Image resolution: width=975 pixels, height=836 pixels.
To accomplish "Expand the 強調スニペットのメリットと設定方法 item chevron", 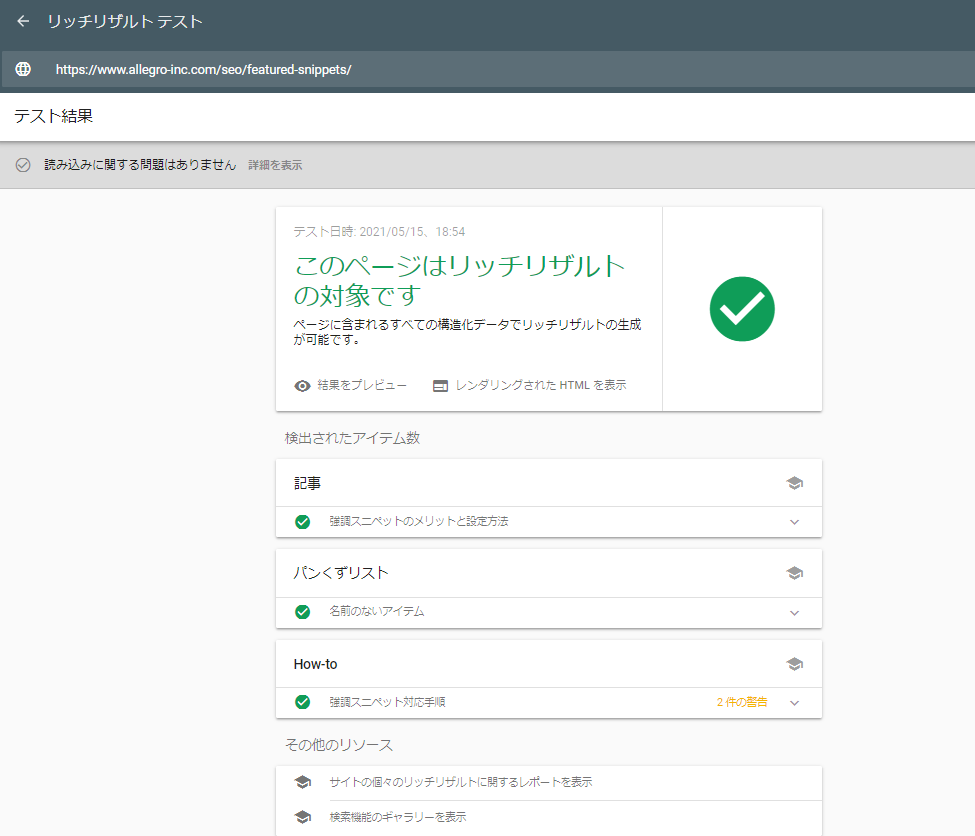I will [x=794, y=522].
